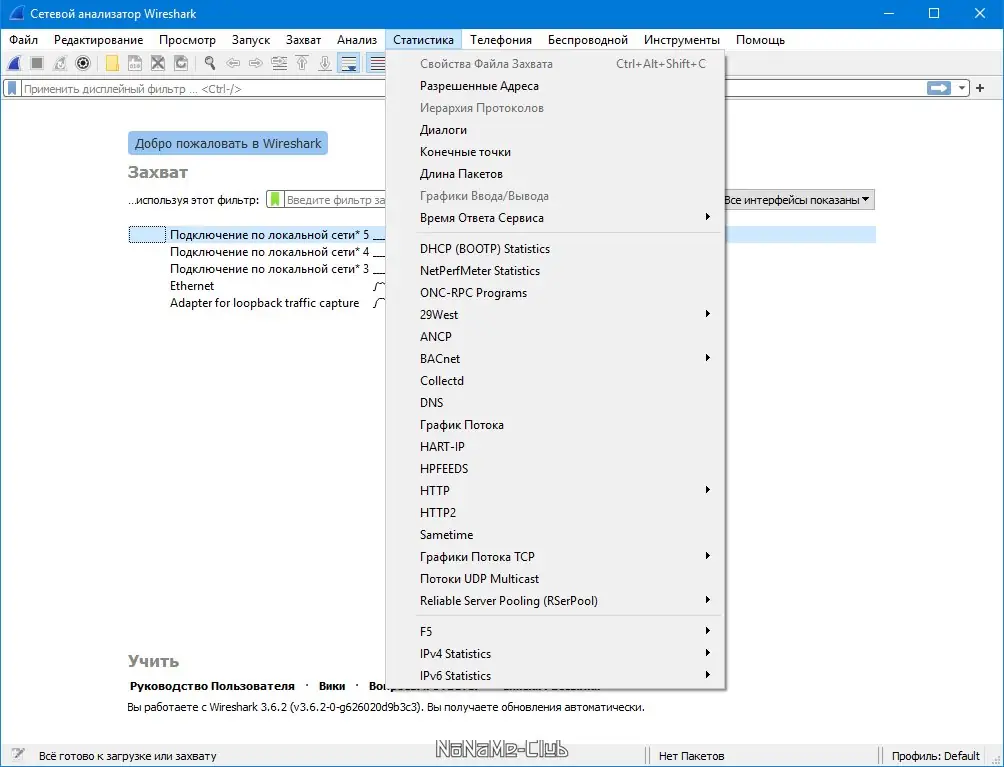The height and width of the screenshot is (767, 1004).
Task: Open the Просмотр menu
Action: click(x=188, y=40)
